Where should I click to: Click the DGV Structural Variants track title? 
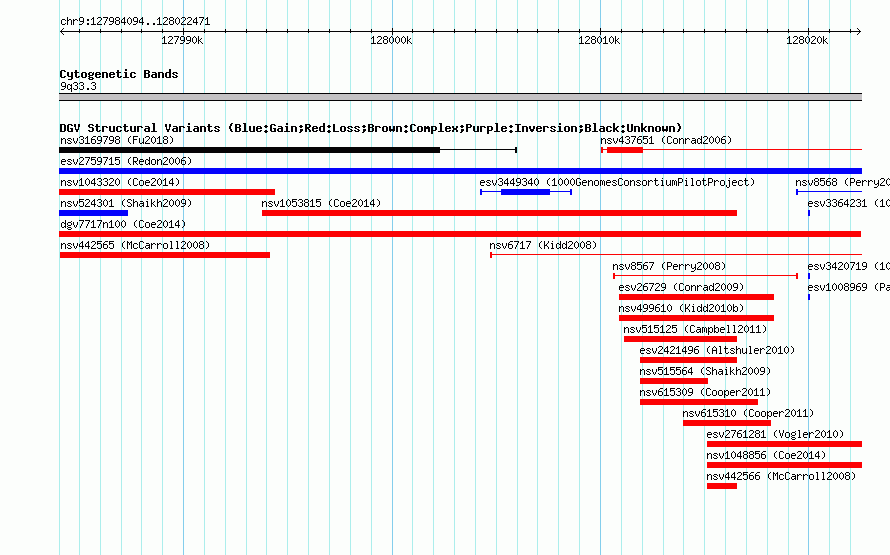(x=371, y=128)
